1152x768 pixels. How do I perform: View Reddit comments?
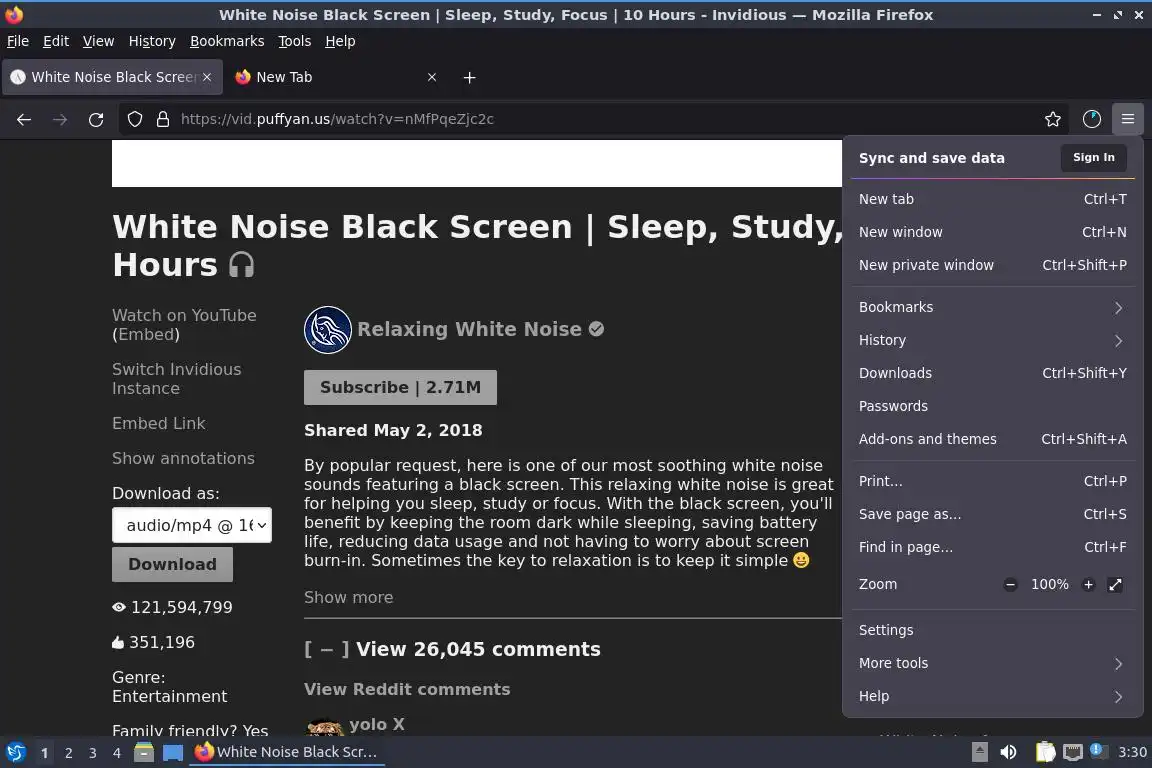click(x=407, y=689)
